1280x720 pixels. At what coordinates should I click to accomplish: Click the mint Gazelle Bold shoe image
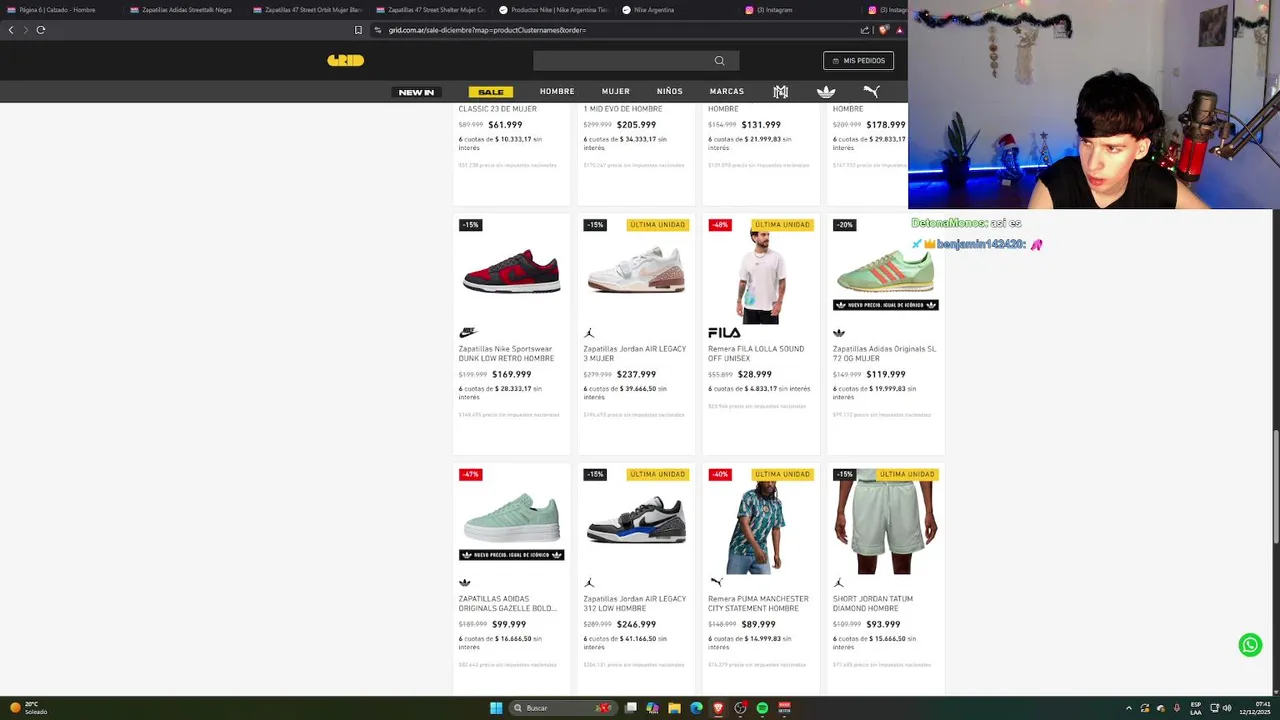click(511, 520)
